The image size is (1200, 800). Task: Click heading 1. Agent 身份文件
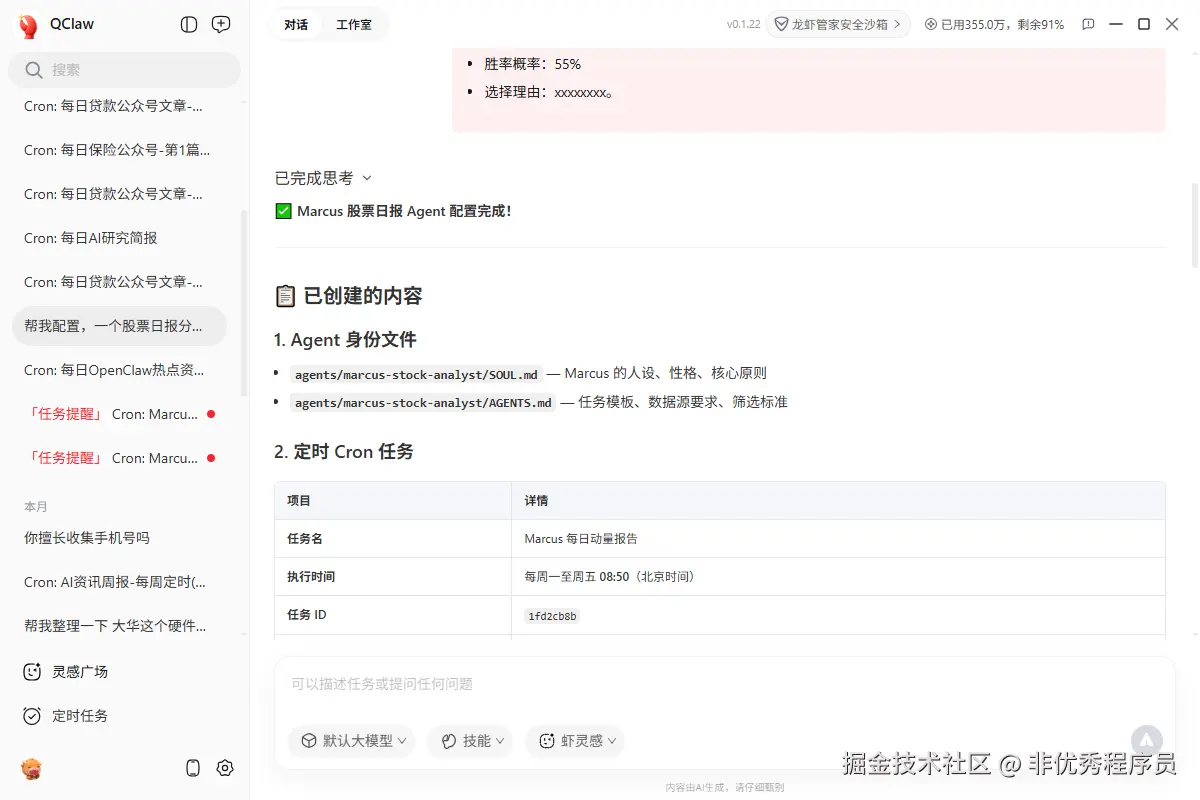pyautogui.click(x=345, y=340)
